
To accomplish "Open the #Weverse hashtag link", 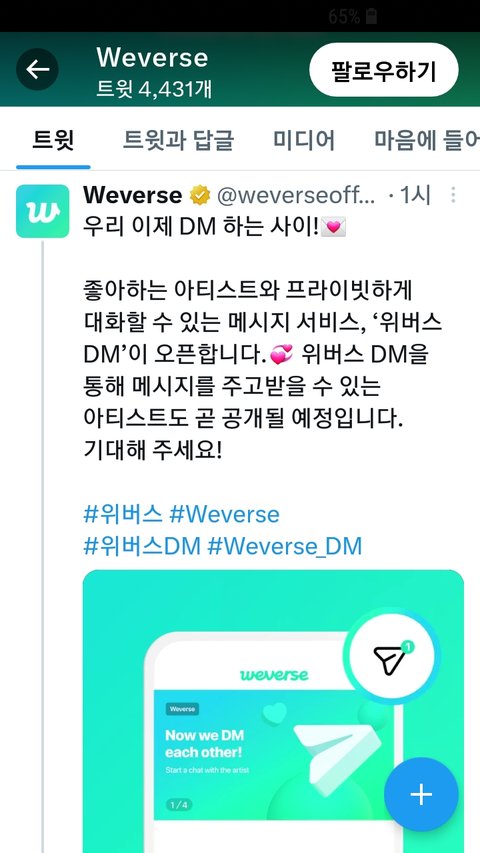I will tap(224, 514).
